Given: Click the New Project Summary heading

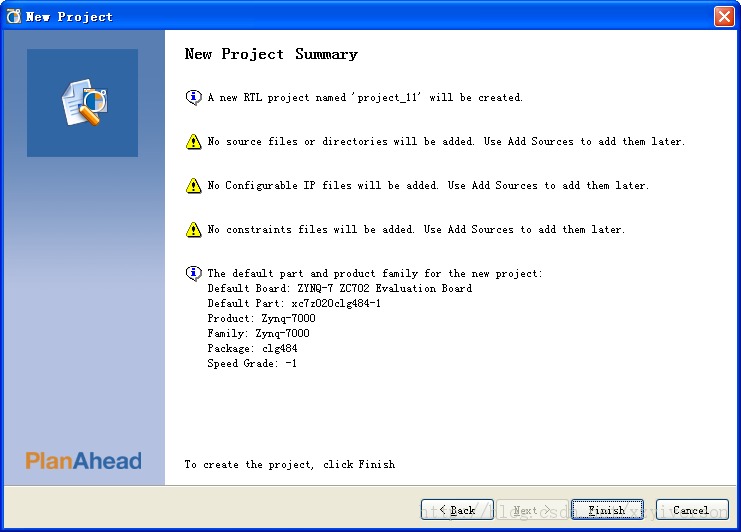Looking at the screenshot, I should pos(271,54).
